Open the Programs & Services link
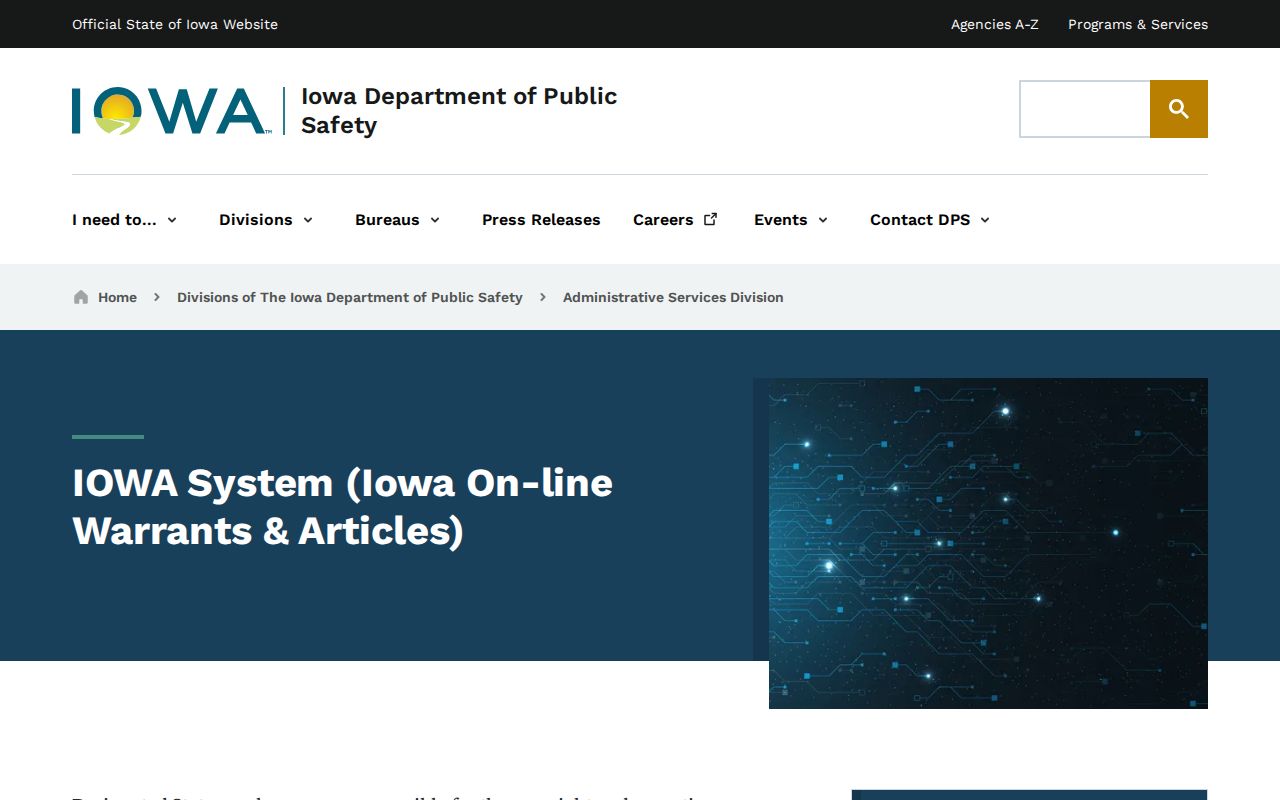Image resolution: width=1280 pixels, height=800 pixels. click(1138, 24)
